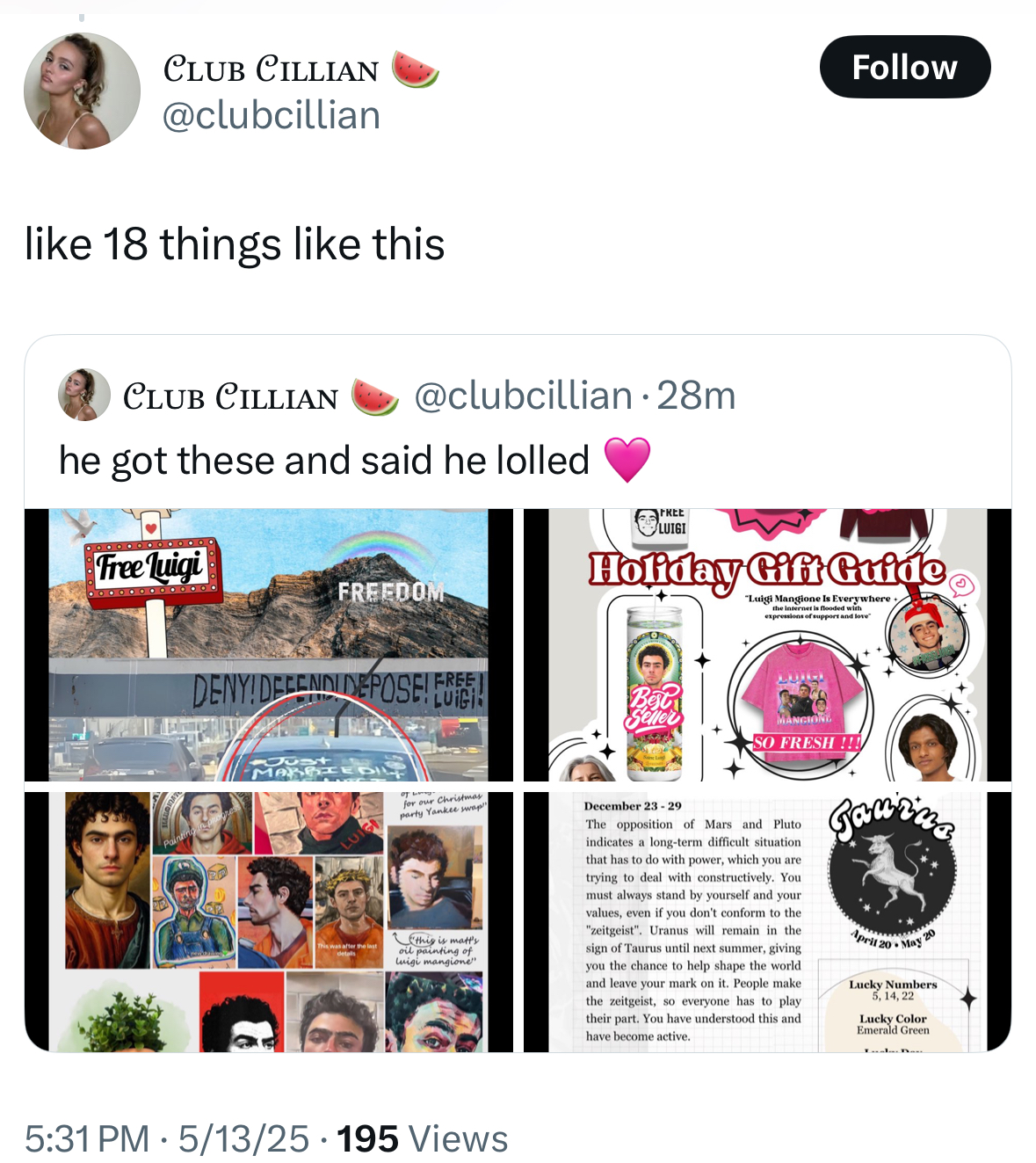Click the pink heart emoji in quote
Screen dimensions: 1036x1163
pos(627,459)
